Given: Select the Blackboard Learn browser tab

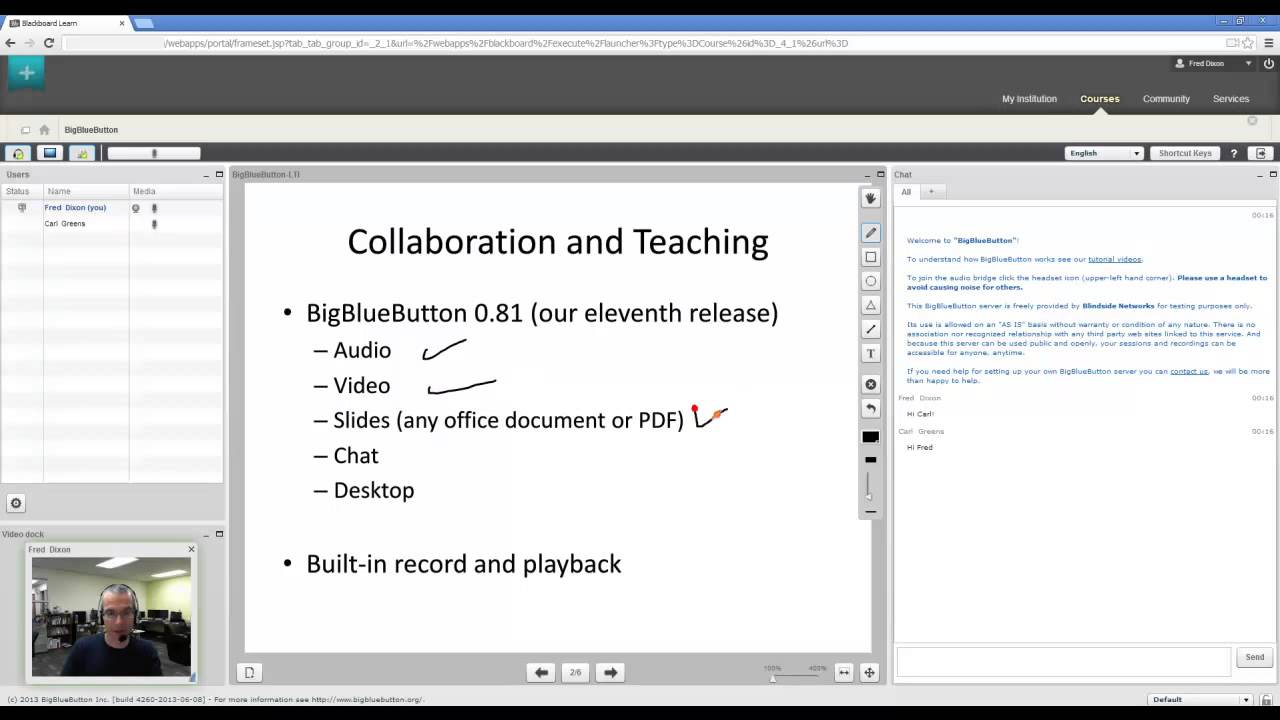Looking at the screenshot, I should tap(65, 23).
